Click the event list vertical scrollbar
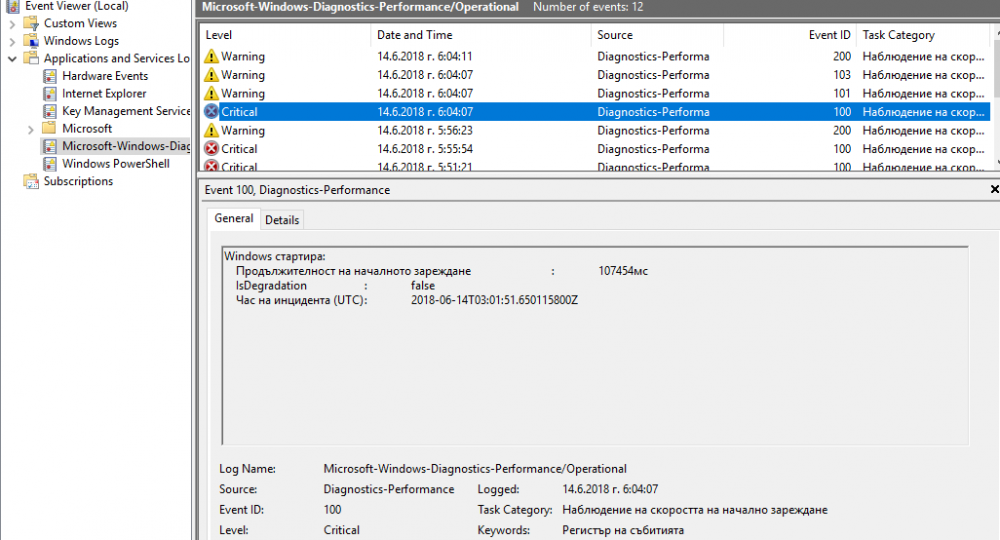 [x=995, y=99]
